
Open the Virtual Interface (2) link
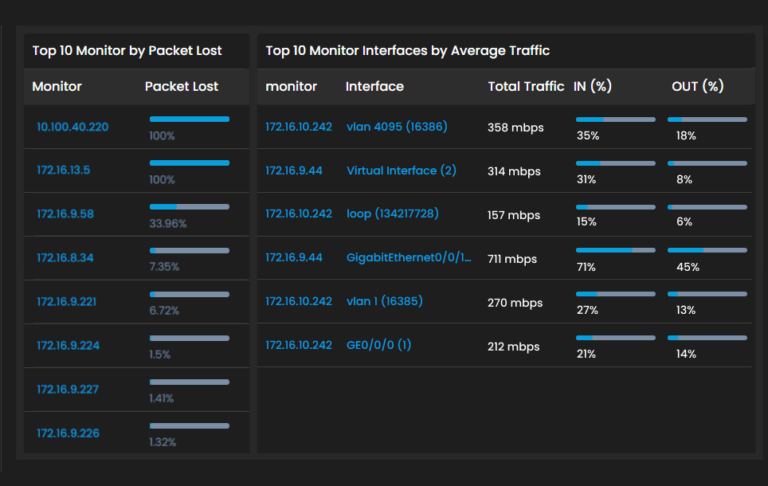point(401,170)
